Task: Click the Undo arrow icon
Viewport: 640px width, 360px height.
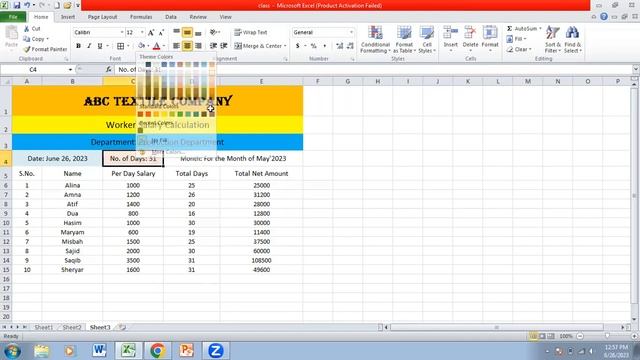Action: (27, 5)
